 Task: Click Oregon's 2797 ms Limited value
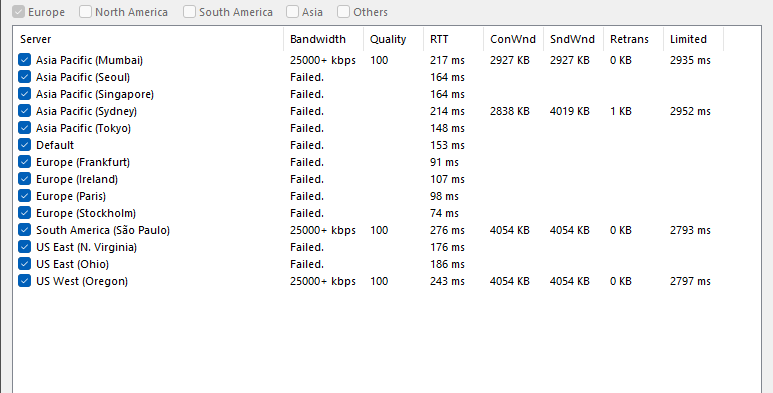690,281
